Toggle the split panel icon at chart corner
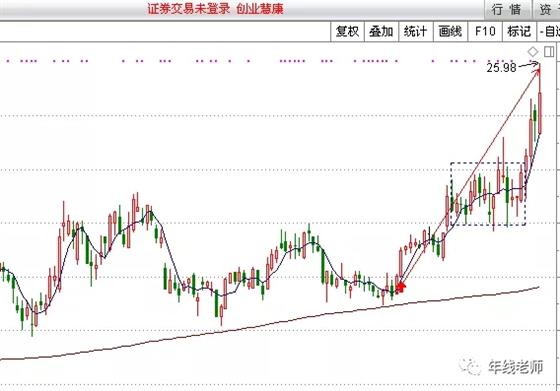Screen dimensions: 560x391 coord(549,52)
